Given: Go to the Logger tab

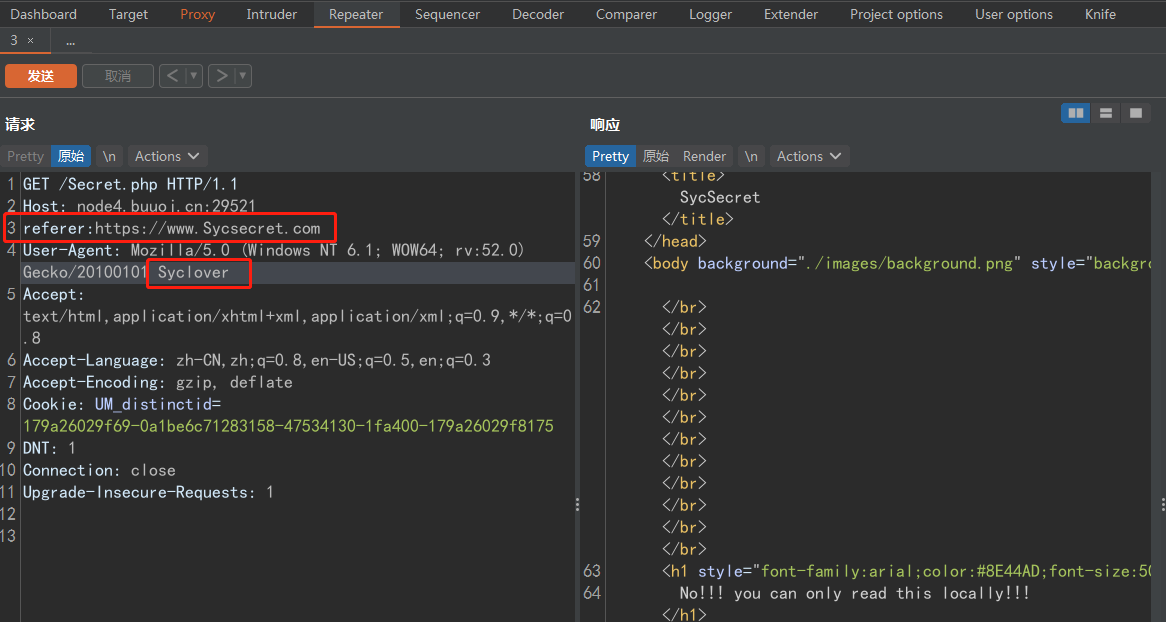Looking at the screenshot, I should point(710,14).
